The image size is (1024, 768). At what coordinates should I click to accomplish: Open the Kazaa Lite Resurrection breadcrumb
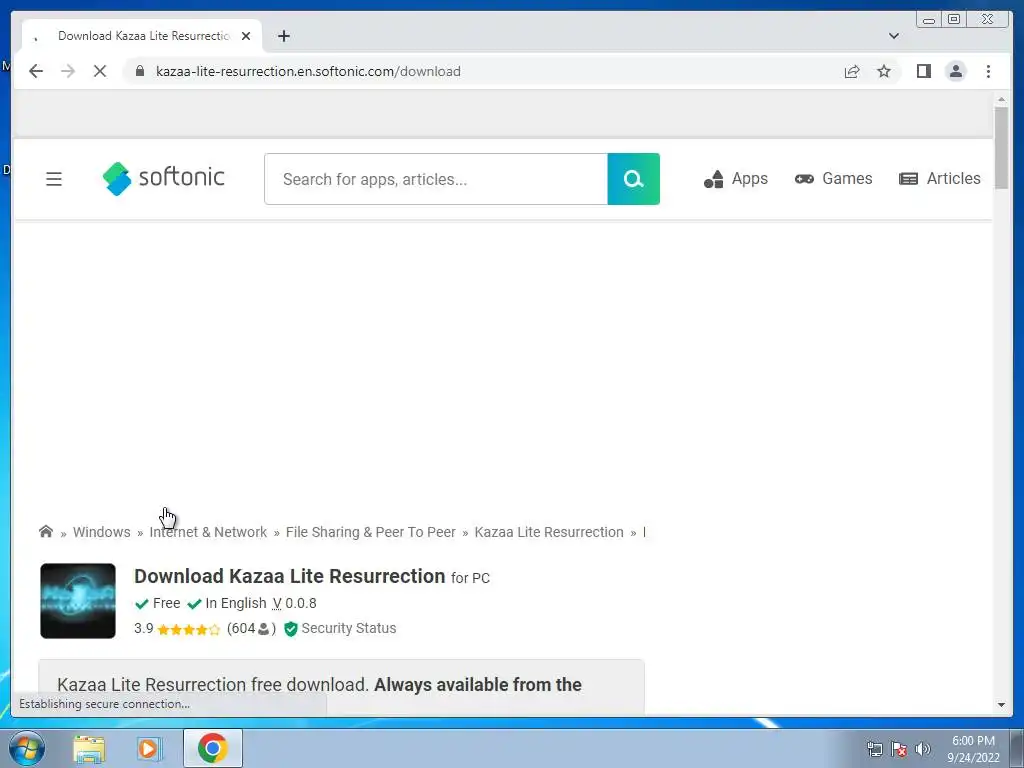click(x=549, y=532)
